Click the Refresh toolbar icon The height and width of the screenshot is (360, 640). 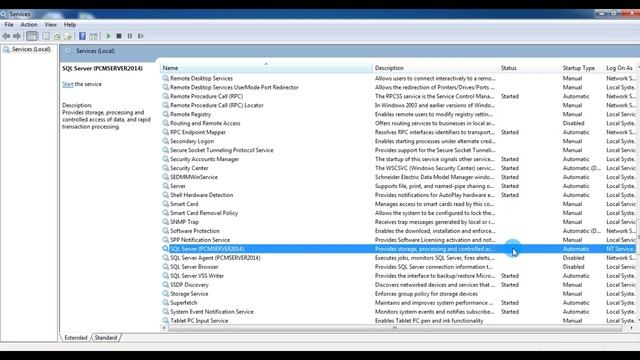tap(57, 36)
